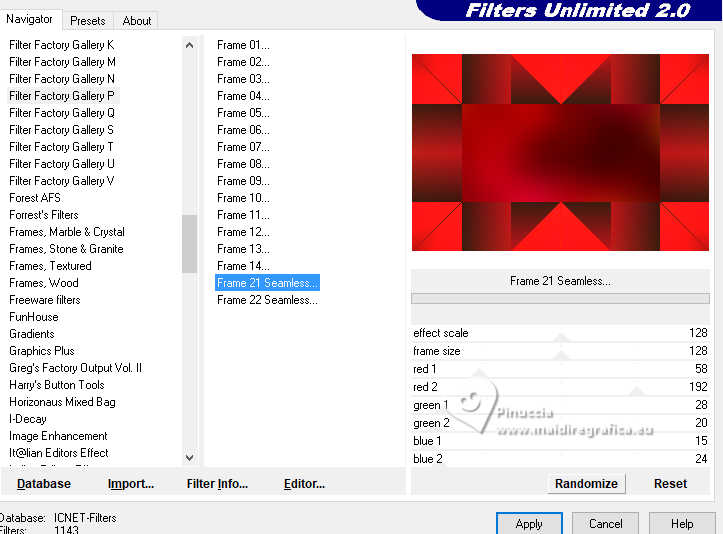The height and width of the screenshot is (534, 723).
Task: Open the Presets tab
Action: pyautogui.click(x=88, y=21)
